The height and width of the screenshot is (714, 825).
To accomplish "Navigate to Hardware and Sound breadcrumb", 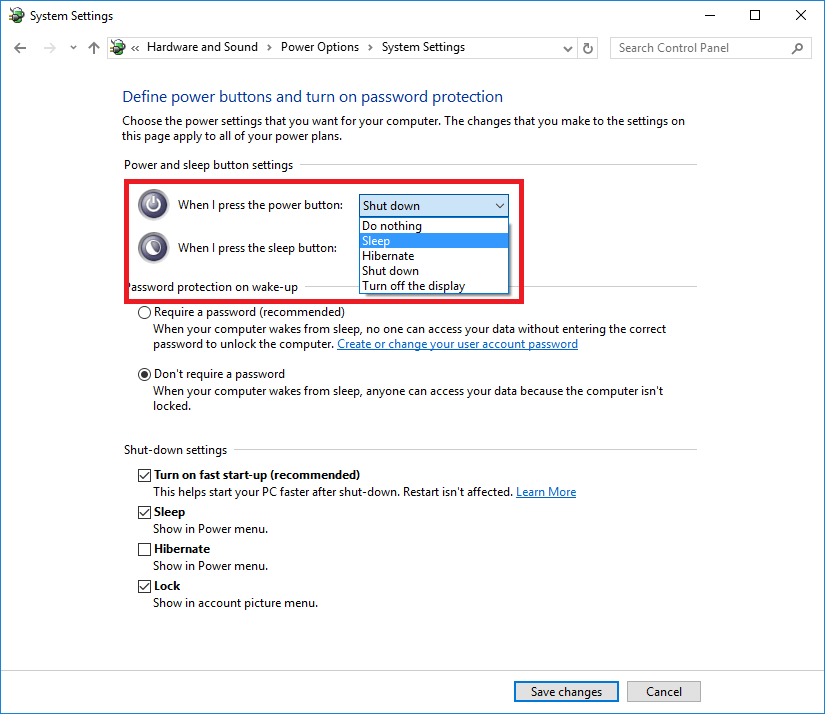I will point(202,46).
